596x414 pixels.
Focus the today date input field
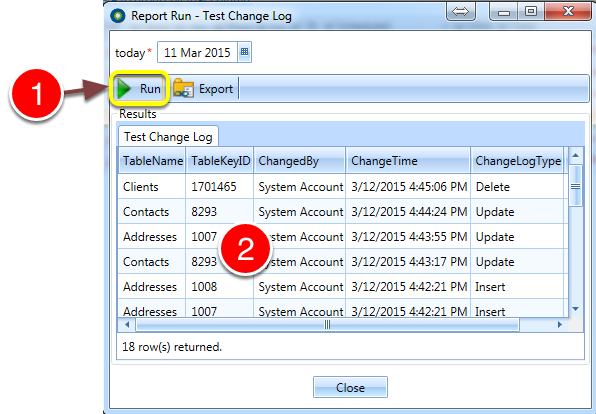pyautogui.click(x=197, y=52)
